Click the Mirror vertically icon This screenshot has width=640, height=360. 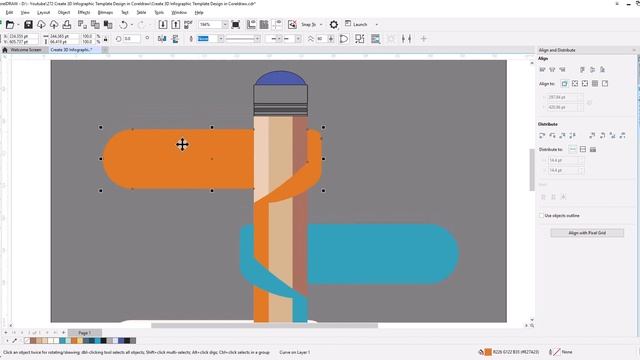(x=176, y=39)
